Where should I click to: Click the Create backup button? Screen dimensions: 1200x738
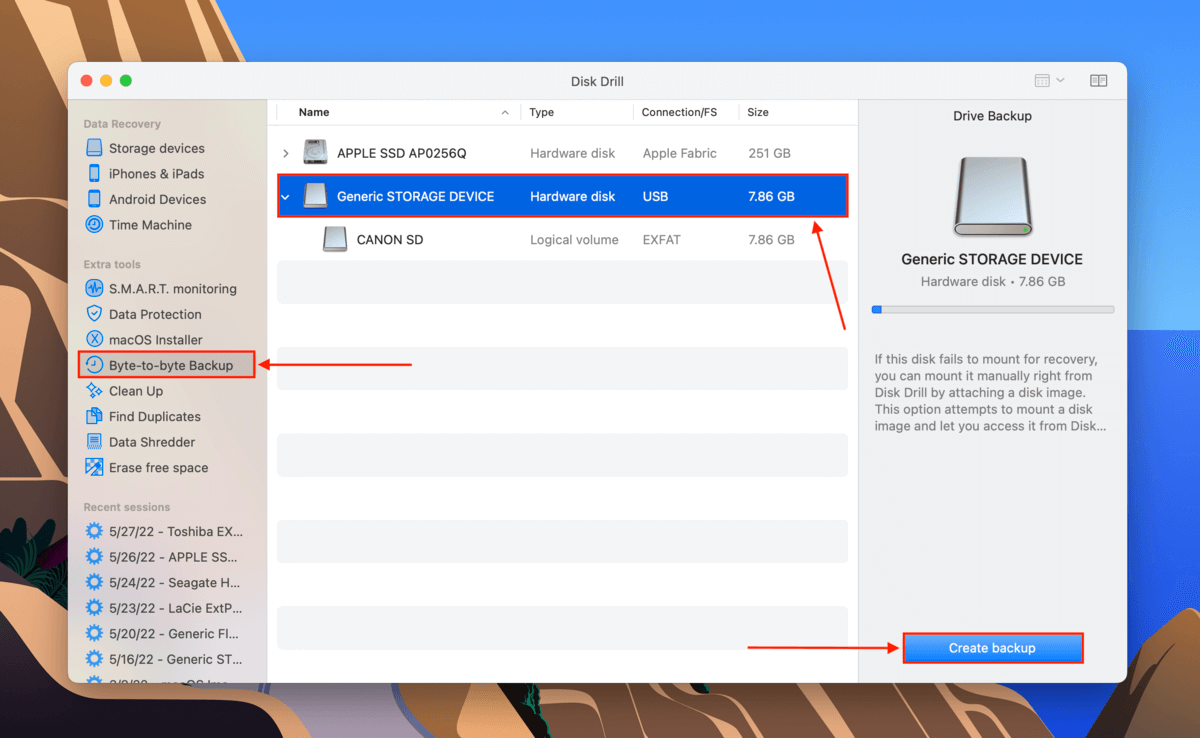click(992, 648)
